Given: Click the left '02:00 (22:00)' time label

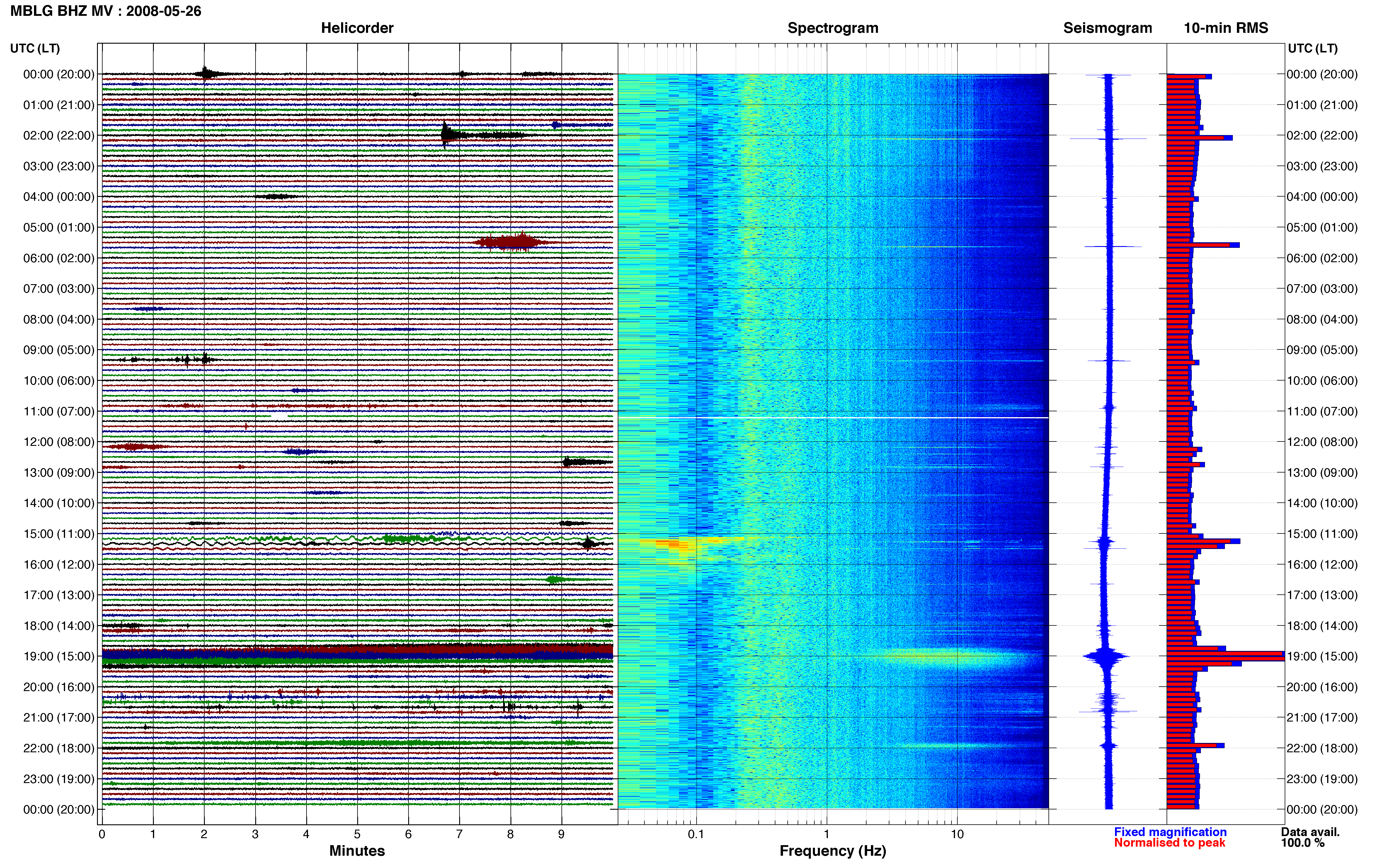Looking at the screenshot, I should [x=59, y=135].
